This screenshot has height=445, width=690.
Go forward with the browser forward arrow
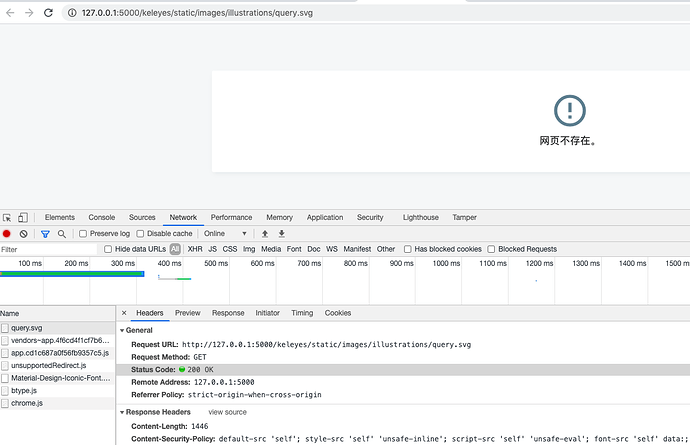point(29,13)
